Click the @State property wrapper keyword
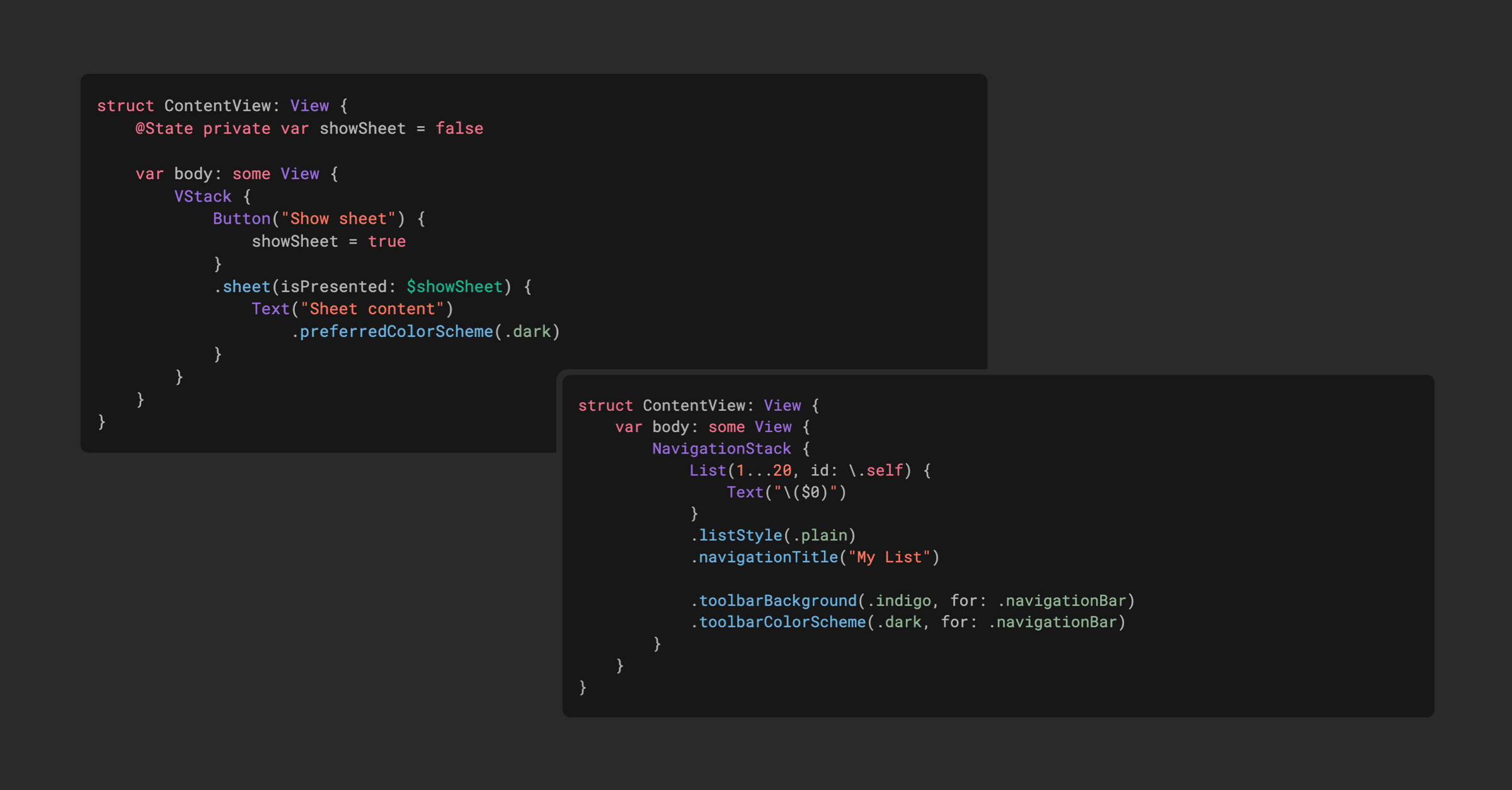Screen dimensions: 1512x790 165,129
